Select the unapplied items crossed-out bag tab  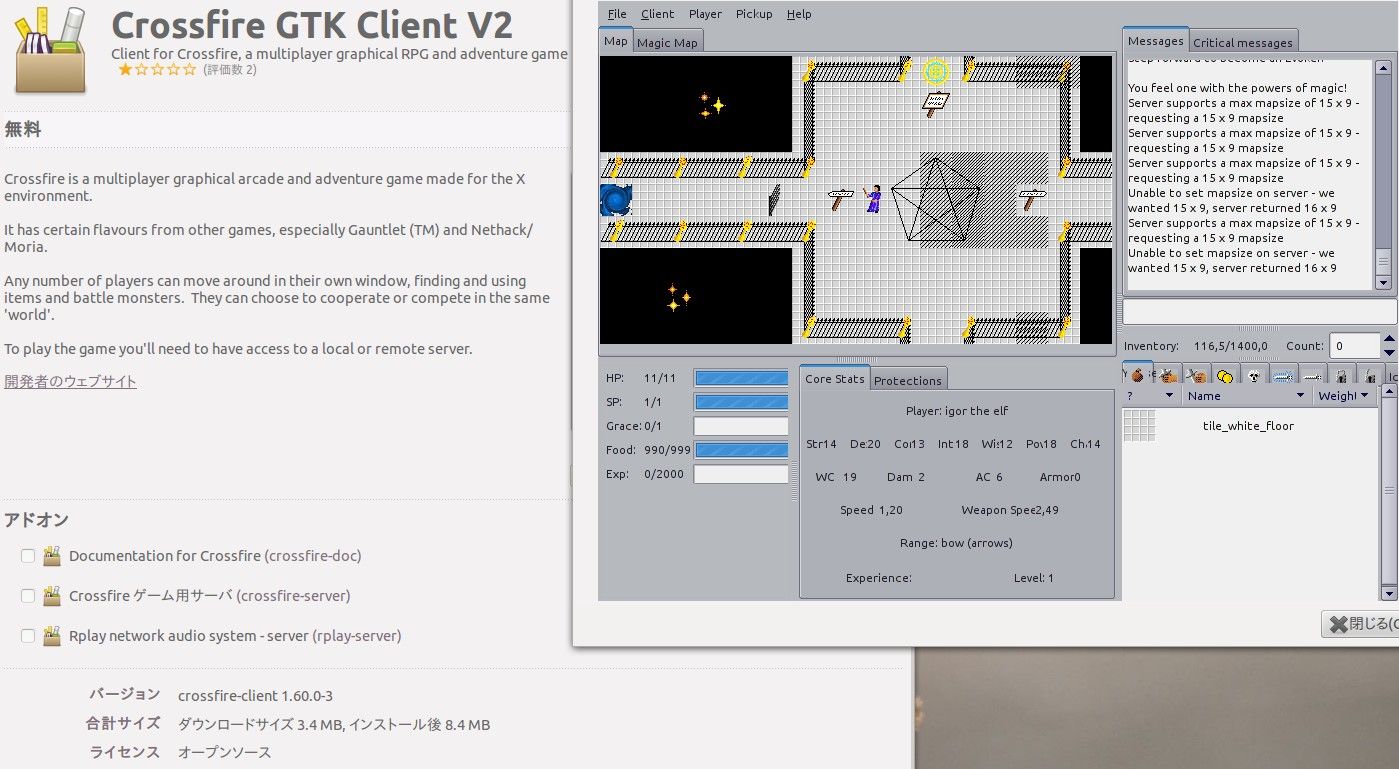[1196, 375]
